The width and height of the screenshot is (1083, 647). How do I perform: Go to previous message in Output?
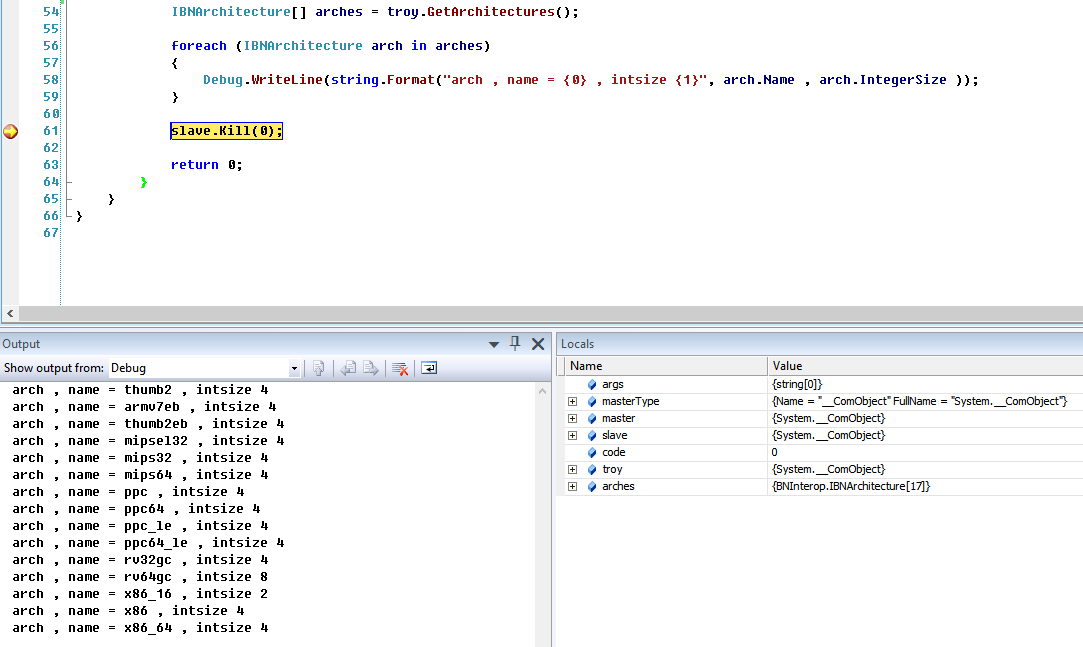[x=349, y=368]
